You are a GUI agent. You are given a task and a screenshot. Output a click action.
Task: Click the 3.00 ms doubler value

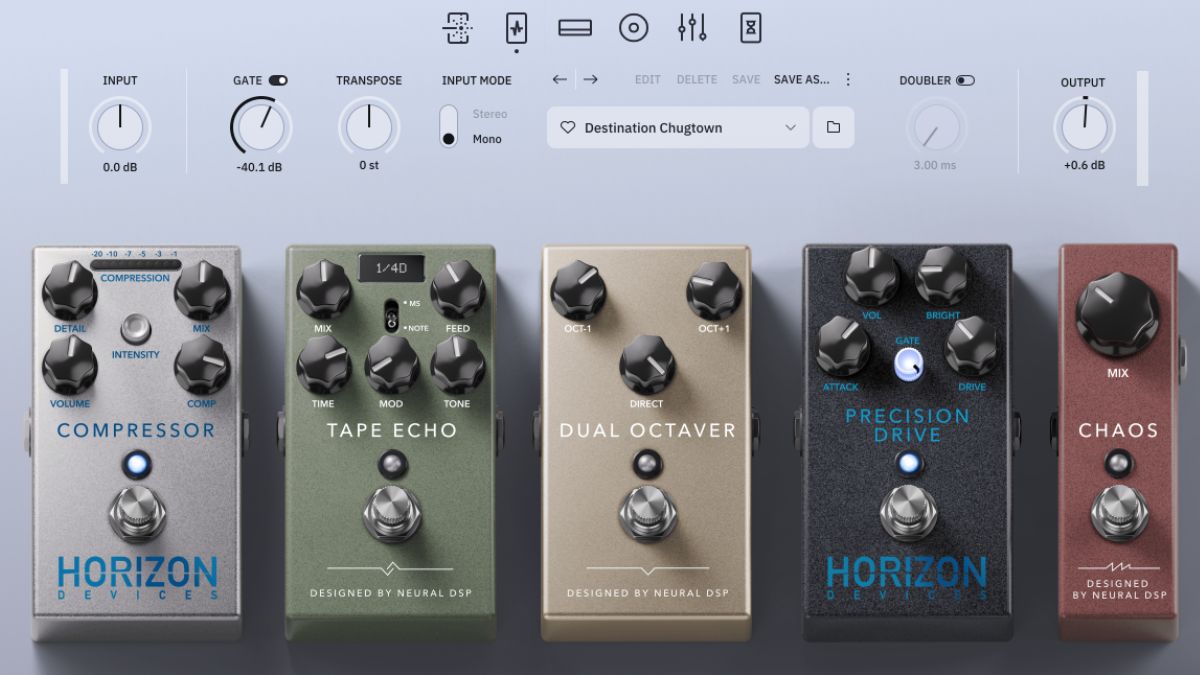[935, 165]
